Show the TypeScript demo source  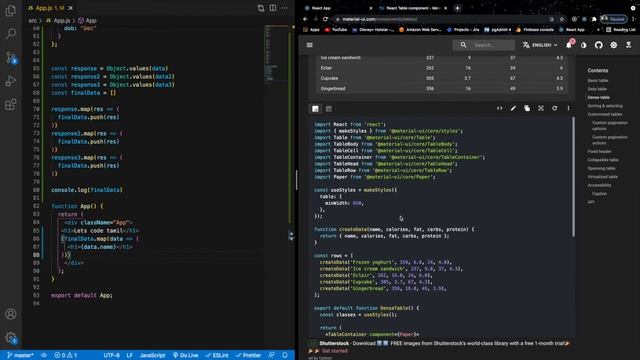click(x=329, y=109)
